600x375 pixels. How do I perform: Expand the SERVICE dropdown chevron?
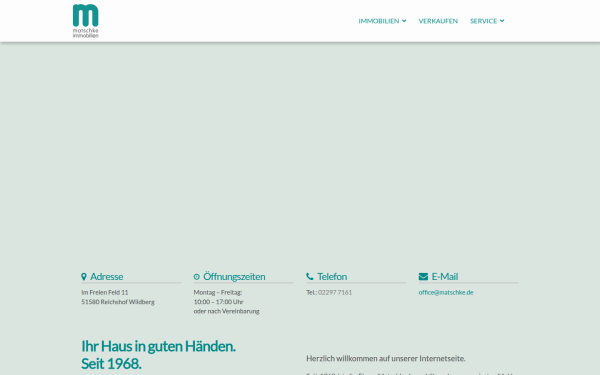502,21
